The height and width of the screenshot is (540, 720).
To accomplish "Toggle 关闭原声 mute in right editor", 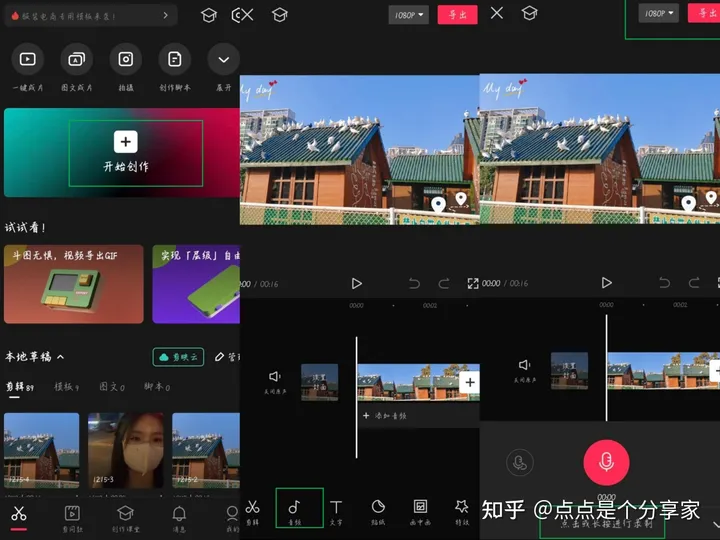I will 524,371.
